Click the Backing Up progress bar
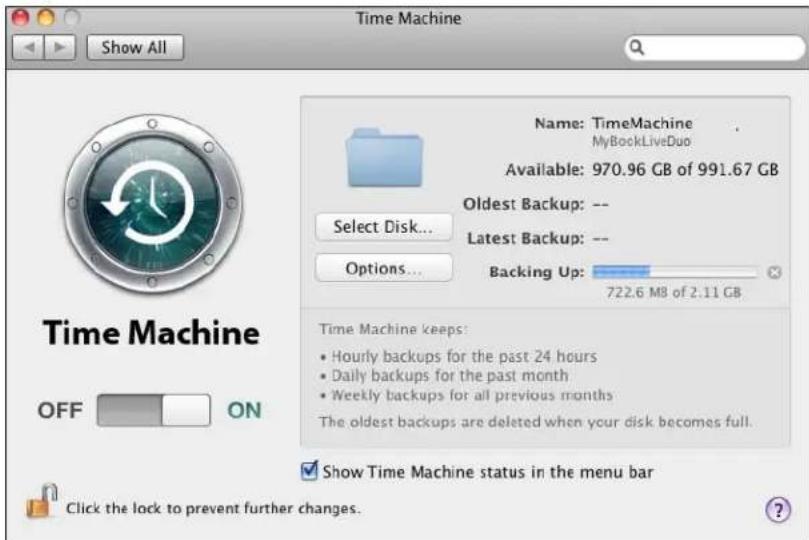This screenshot has width=809, height=540. coord(675,272)
